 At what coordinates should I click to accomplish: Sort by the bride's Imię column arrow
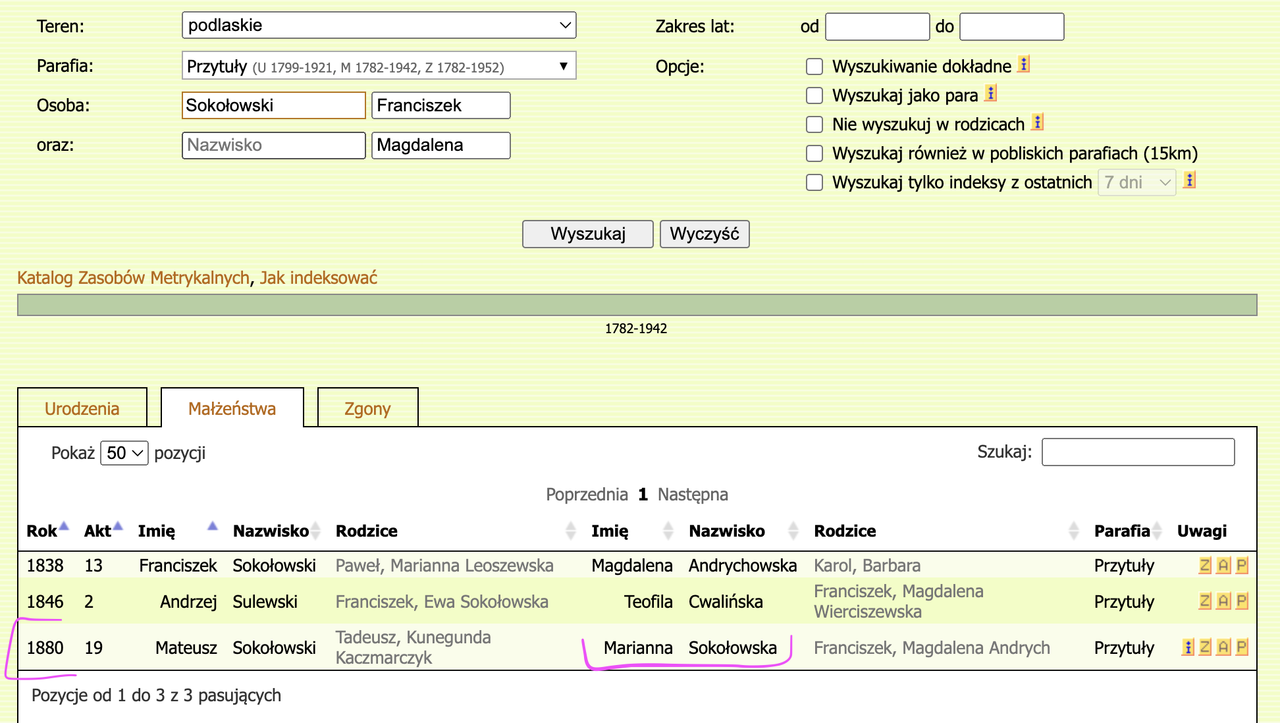pyautogui.click(x=668, y=531)
